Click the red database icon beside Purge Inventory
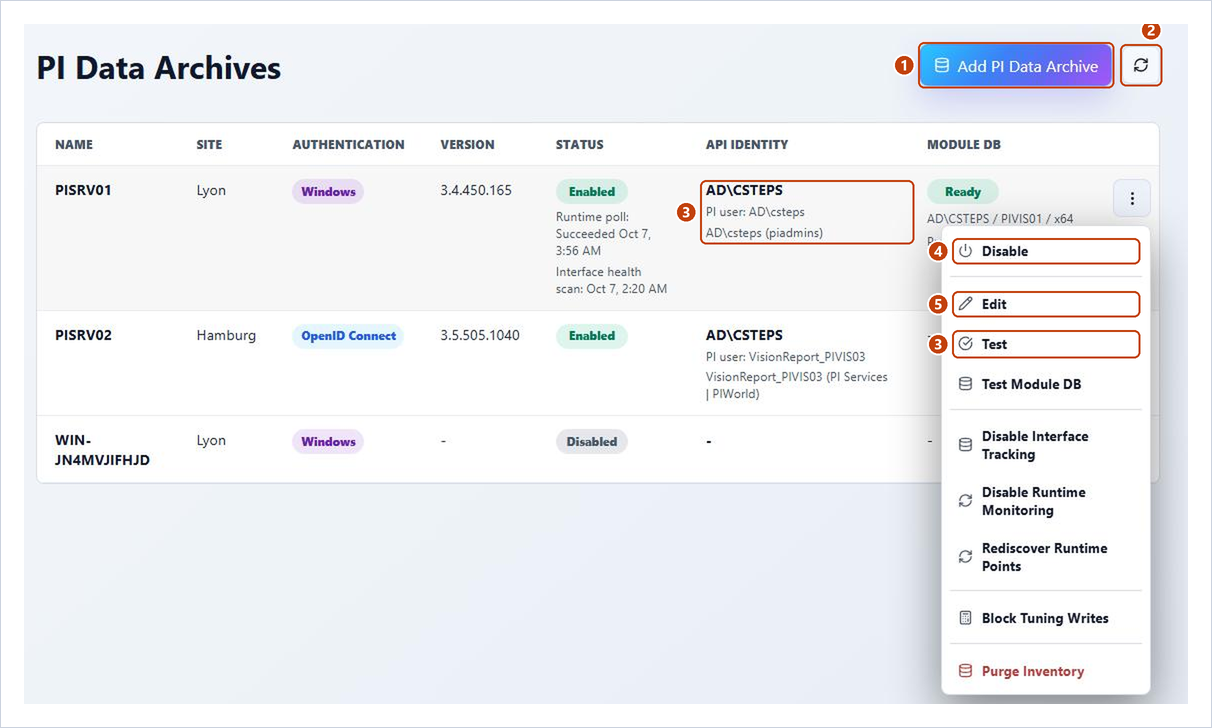The height and width of the screenshot is (728, 1212). [x=965, y=671]
